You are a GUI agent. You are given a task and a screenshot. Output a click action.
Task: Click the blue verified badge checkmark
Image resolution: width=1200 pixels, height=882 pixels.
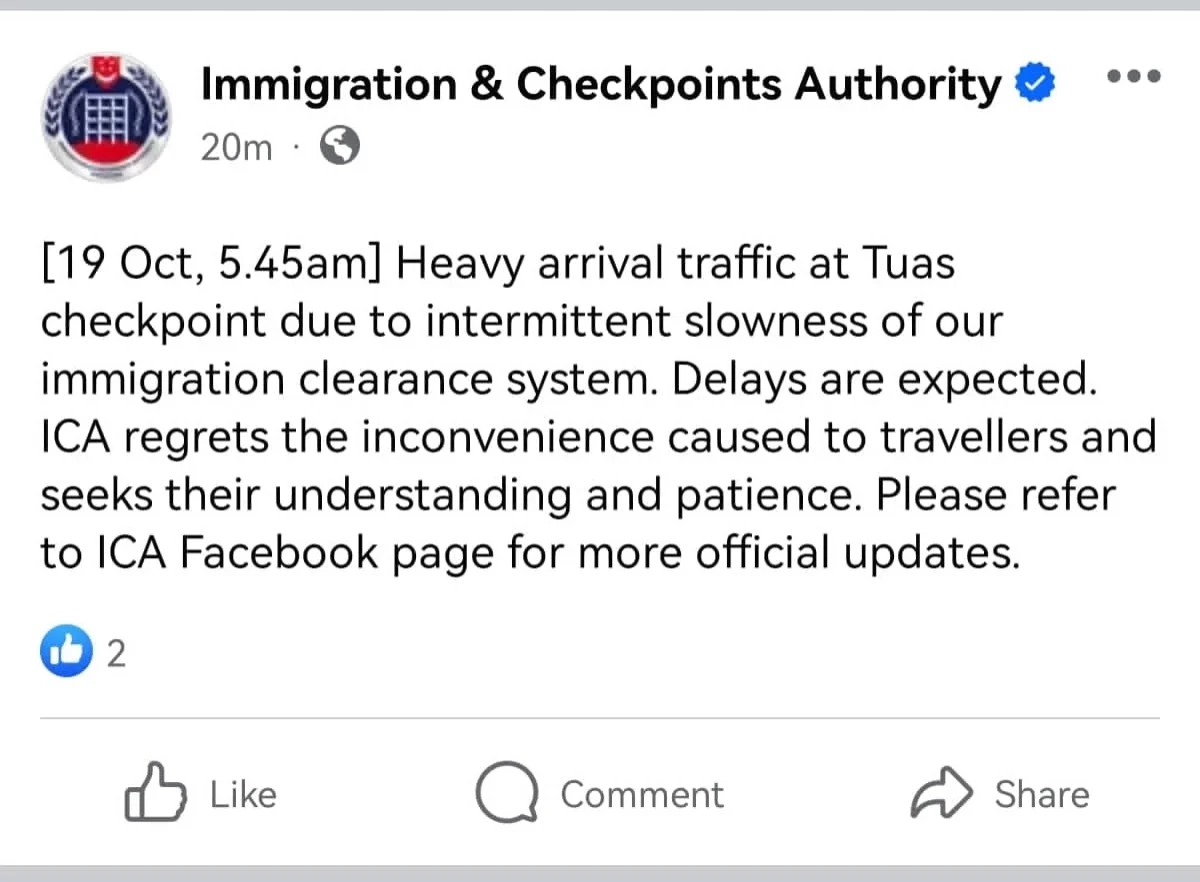(1036, 85)
